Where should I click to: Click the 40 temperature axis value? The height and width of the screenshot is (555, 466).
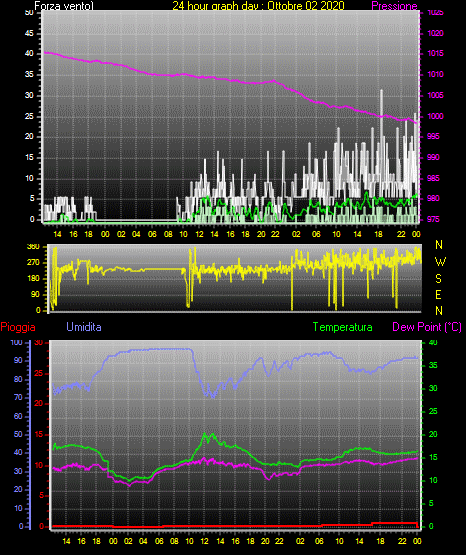pos(433,342)
